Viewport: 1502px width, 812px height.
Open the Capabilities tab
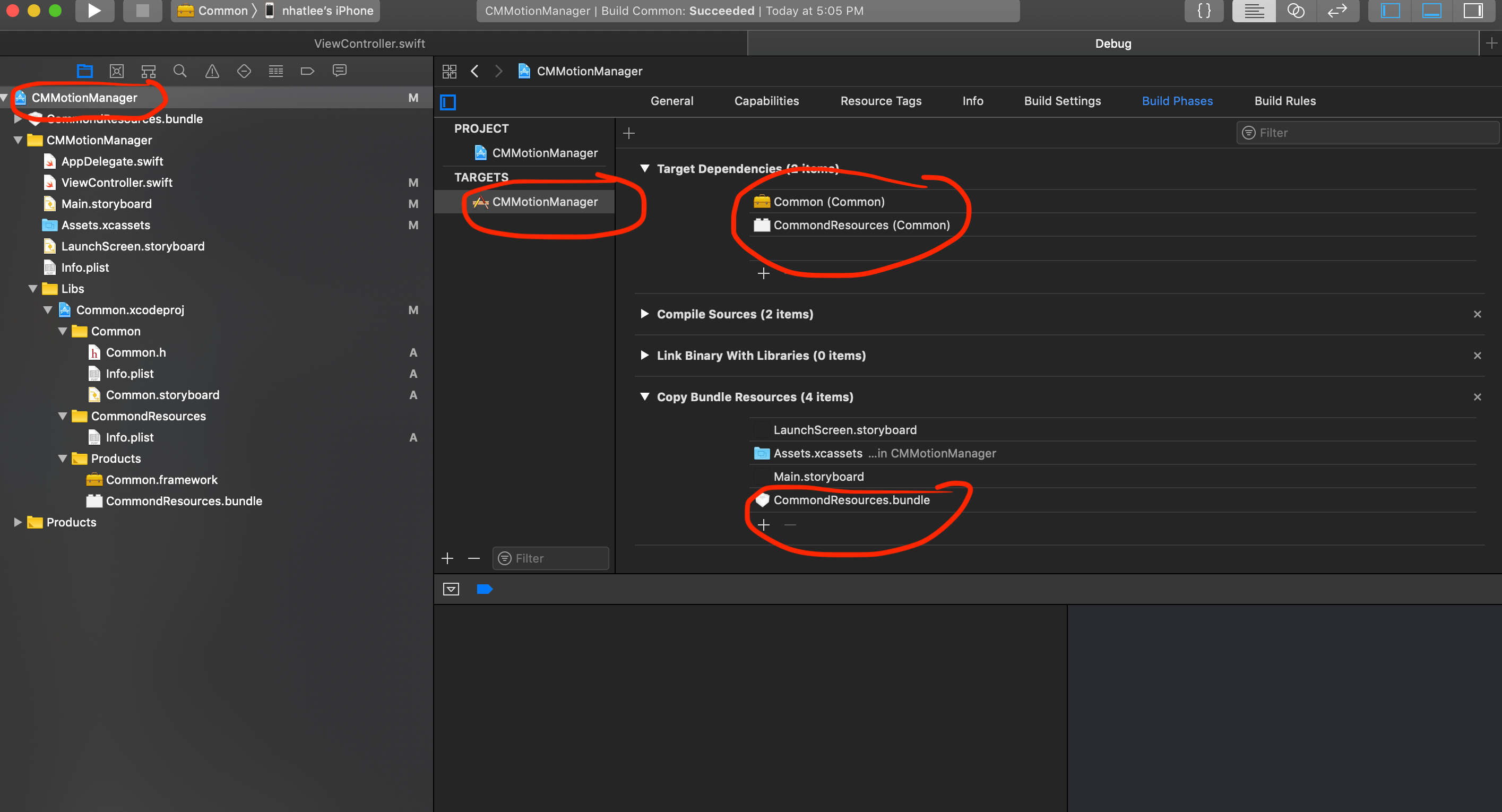(766, 101)
